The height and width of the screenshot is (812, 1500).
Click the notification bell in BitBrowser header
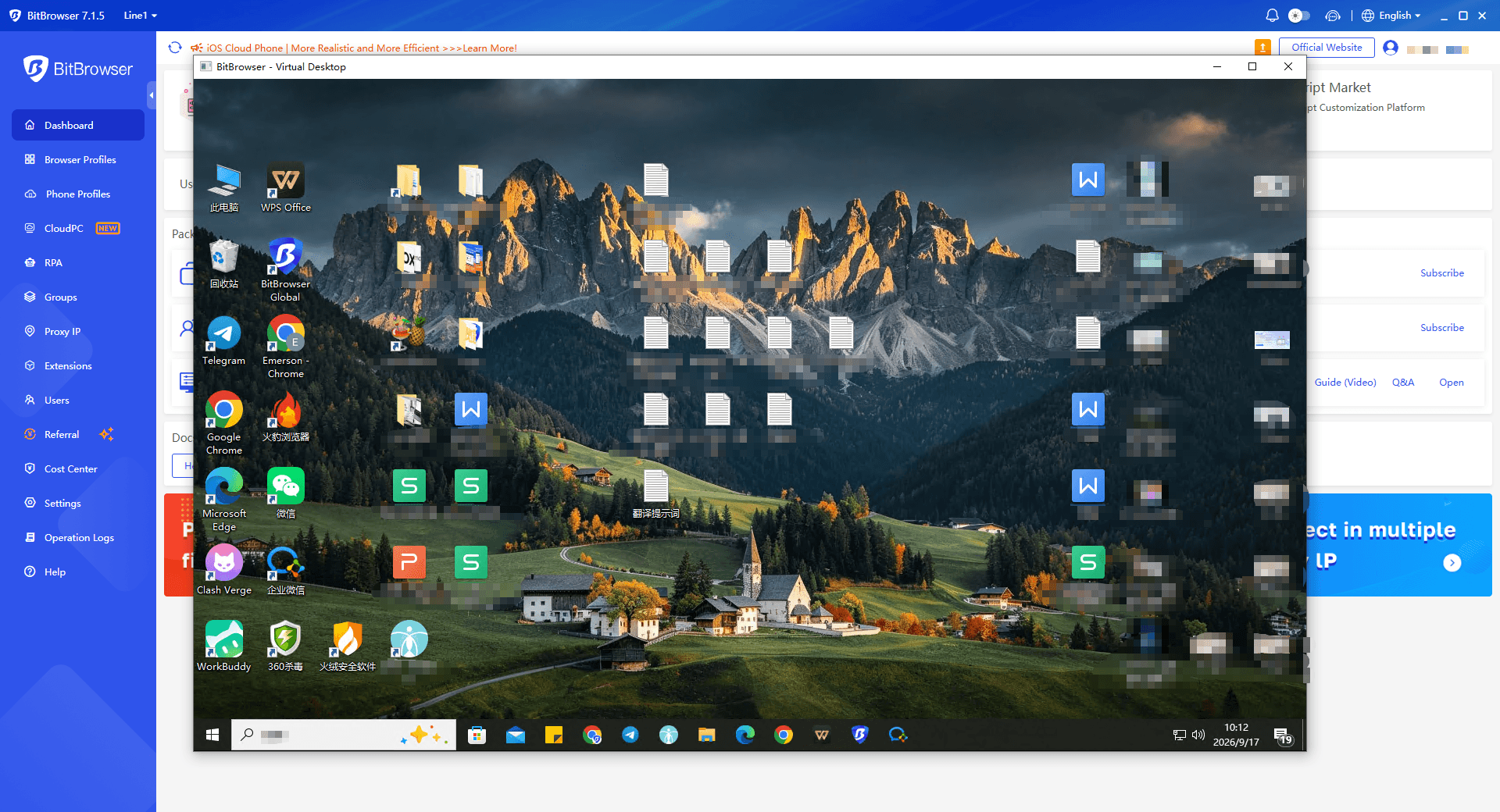[x=1272, y=16]
